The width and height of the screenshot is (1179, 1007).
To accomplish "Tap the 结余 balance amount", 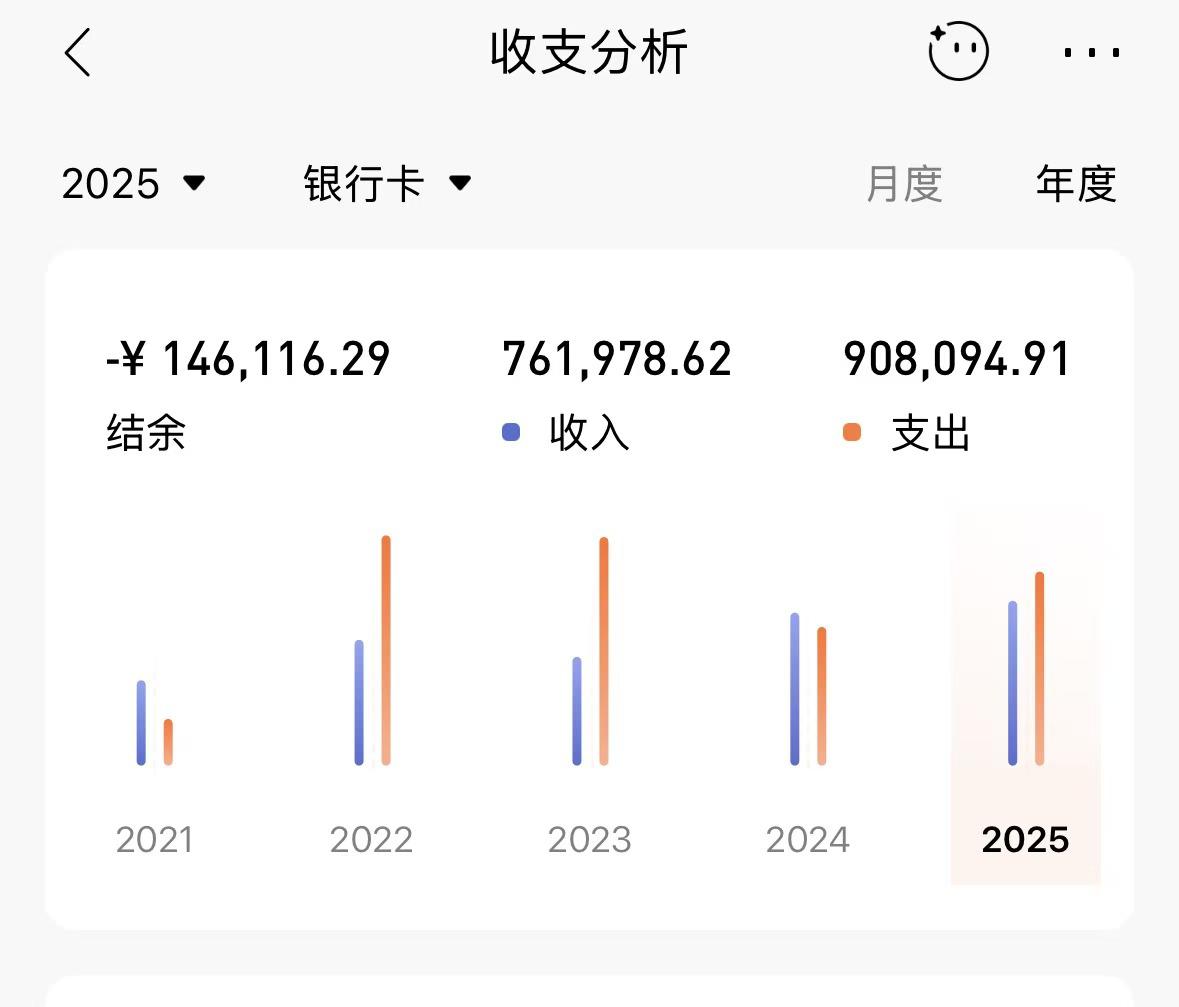I will click(x=248, y=360).
